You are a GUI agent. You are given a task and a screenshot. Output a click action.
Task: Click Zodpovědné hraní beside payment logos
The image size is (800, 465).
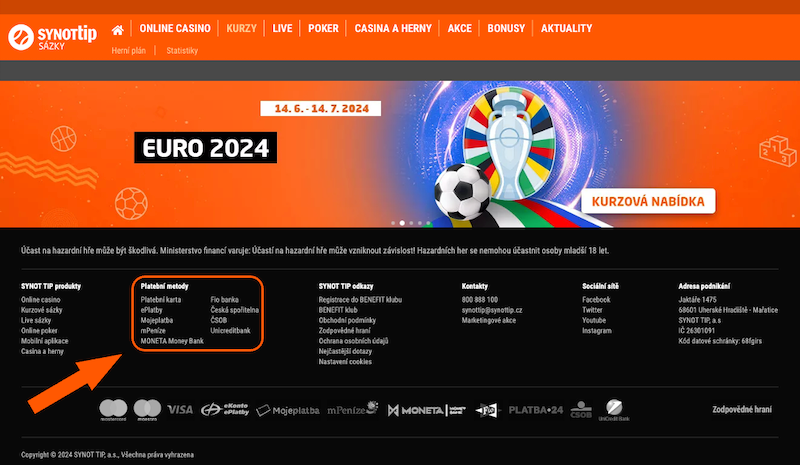(x=742, y=409)
